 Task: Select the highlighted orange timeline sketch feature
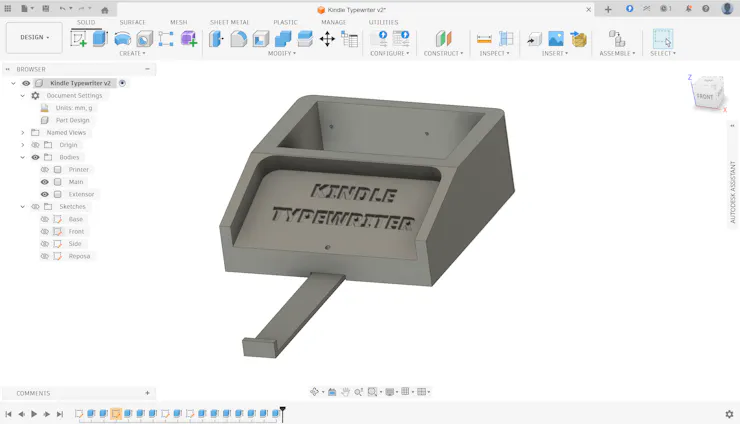[116, 414]
